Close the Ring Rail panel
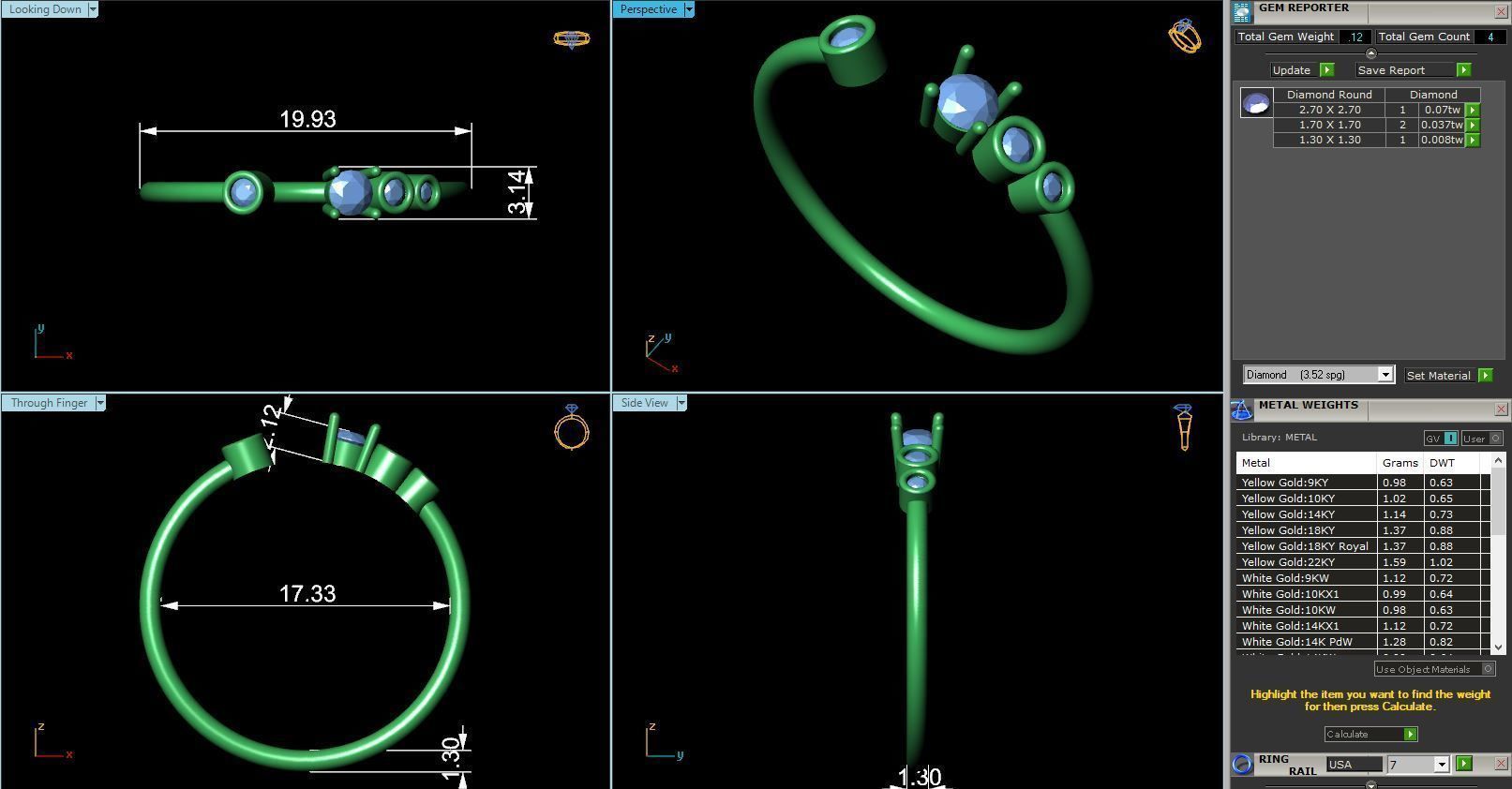 tap(1501, 764)
